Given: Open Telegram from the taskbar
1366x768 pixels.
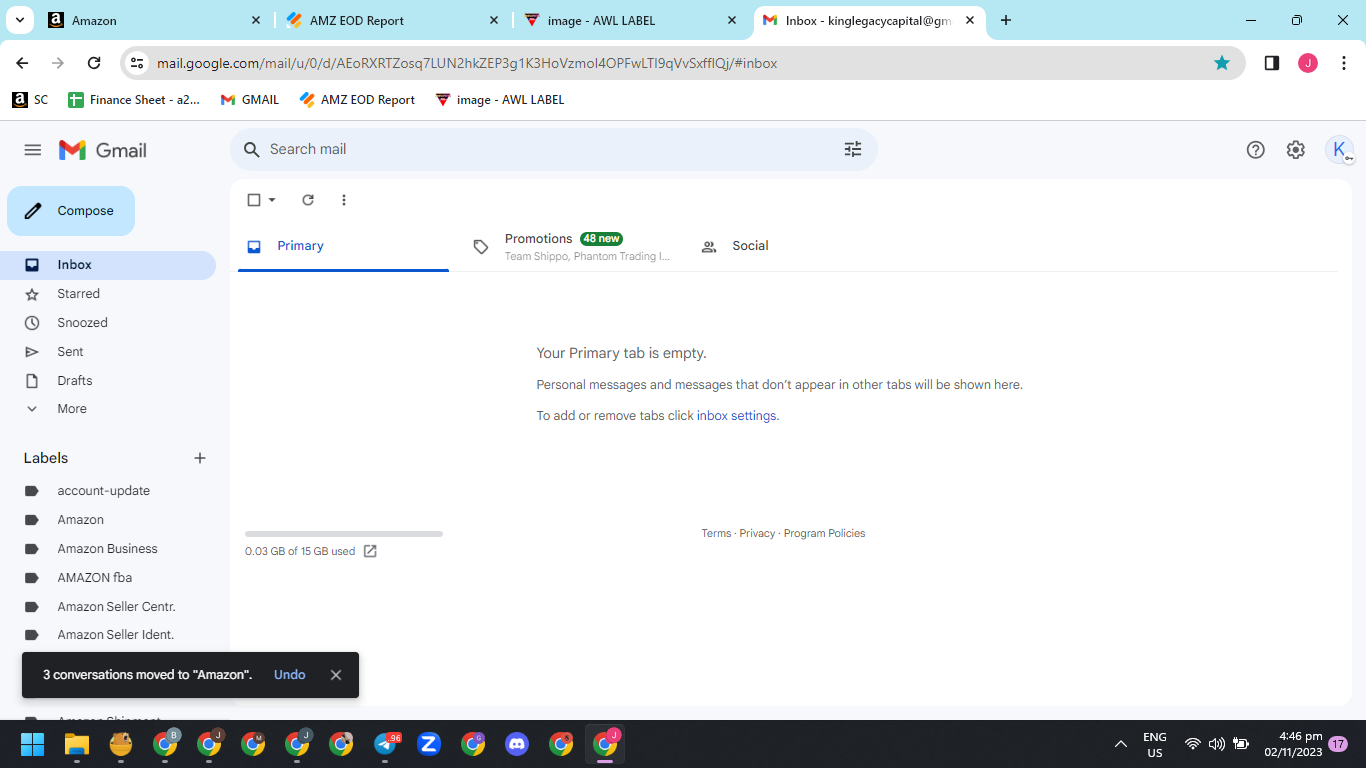Looking at the screenshot, I should click(x=385, y=744).
